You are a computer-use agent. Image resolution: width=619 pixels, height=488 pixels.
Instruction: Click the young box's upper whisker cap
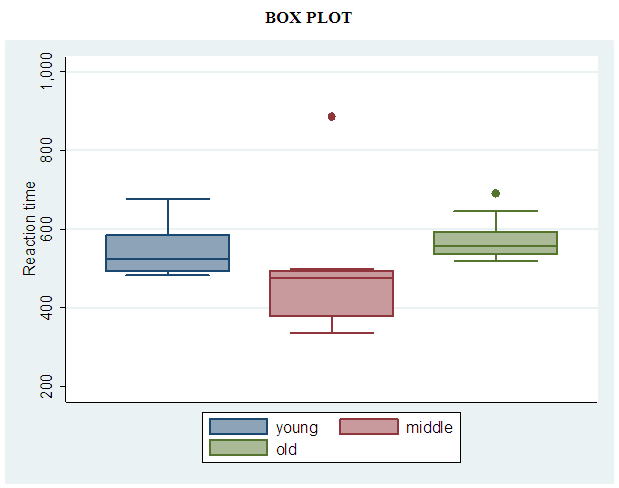[x=168, y=199]
